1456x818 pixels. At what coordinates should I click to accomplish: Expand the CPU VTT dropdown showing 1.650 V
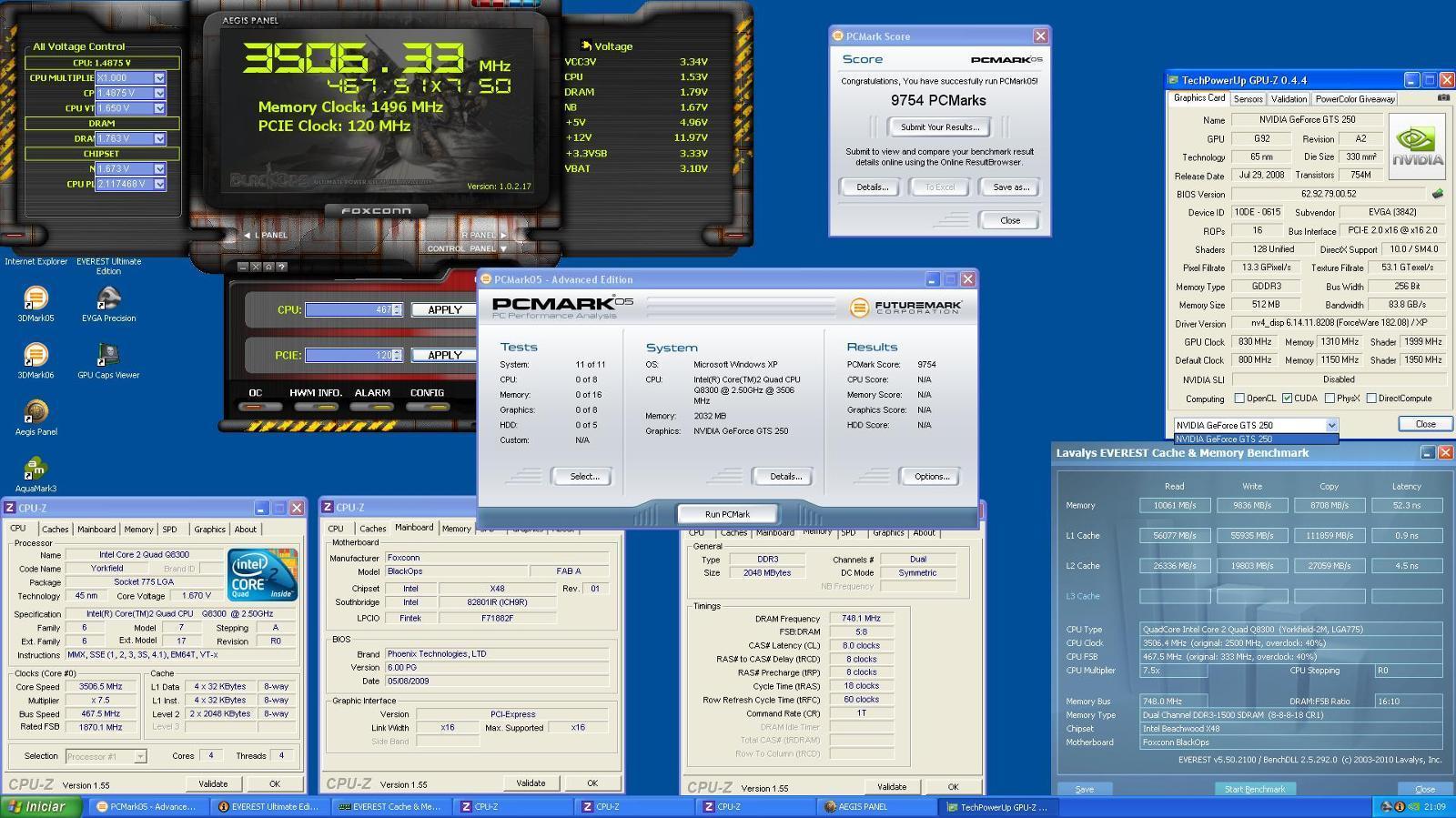pyautogui.click(x=159, y=108)
